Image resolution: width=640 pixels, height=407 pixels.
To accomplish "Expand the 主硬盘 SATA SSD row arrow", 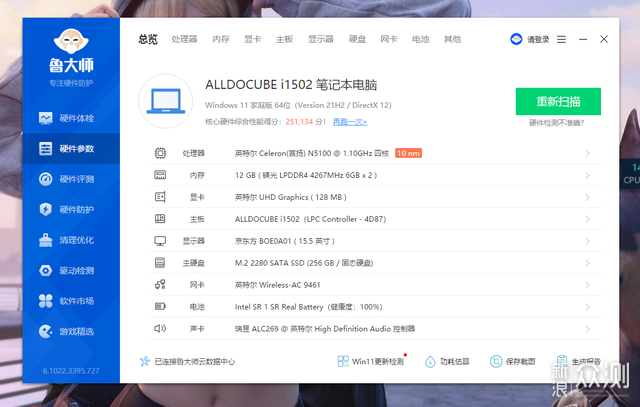I will 587,263.
